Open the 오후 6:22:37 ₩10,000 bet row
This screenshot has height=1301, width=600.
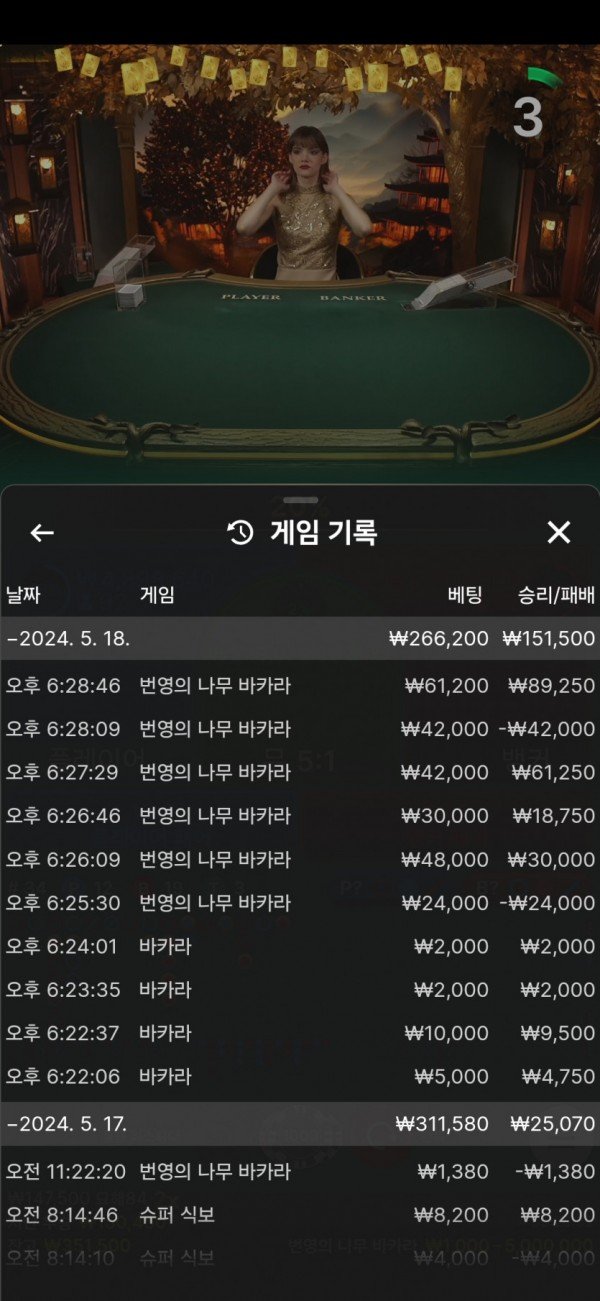pos(300,1033)
